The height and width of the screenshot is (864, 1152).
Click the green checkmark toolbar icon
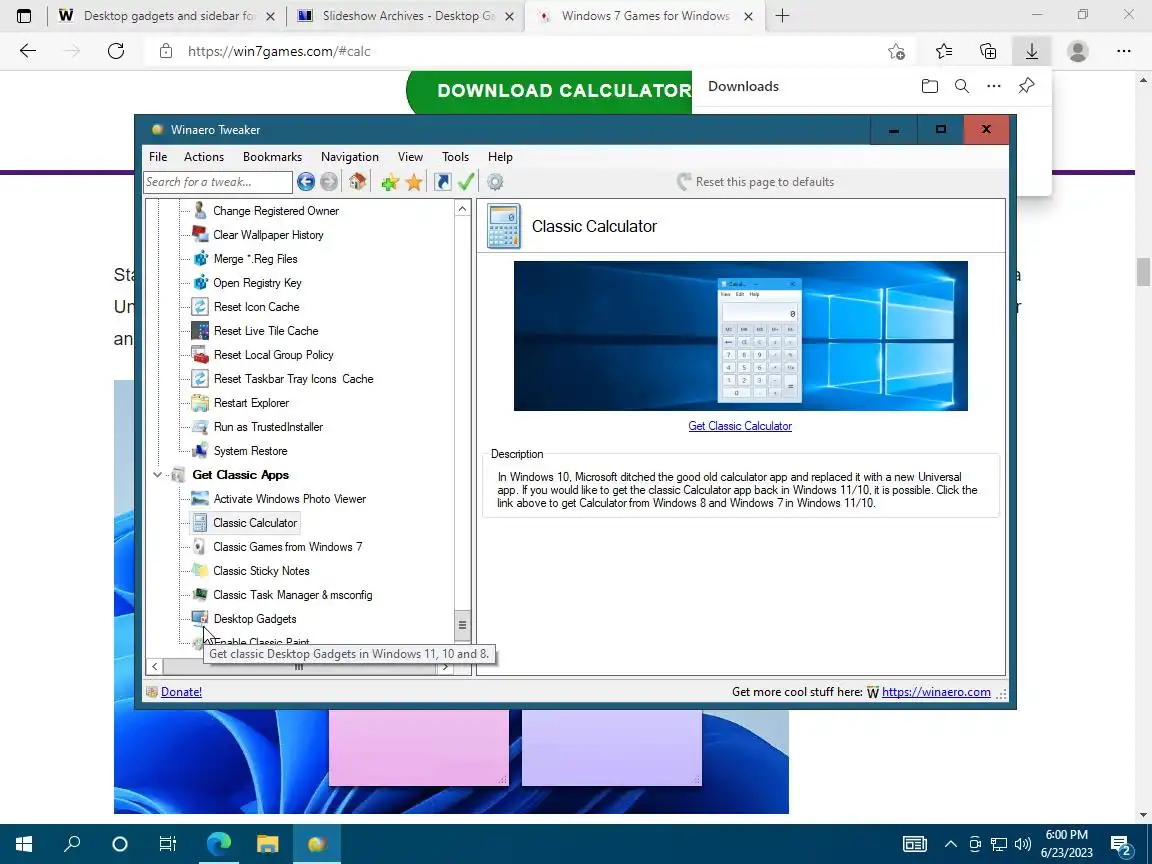(466, 181)
